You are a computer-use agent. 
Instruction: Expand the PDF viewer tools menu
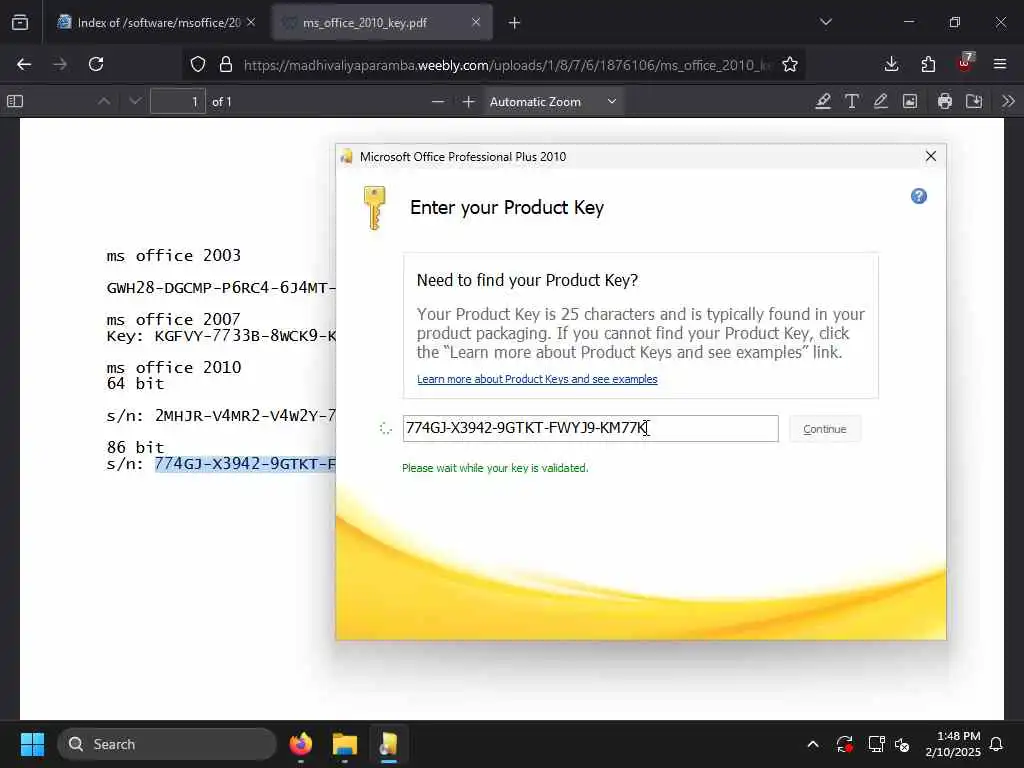point(1008,101)
